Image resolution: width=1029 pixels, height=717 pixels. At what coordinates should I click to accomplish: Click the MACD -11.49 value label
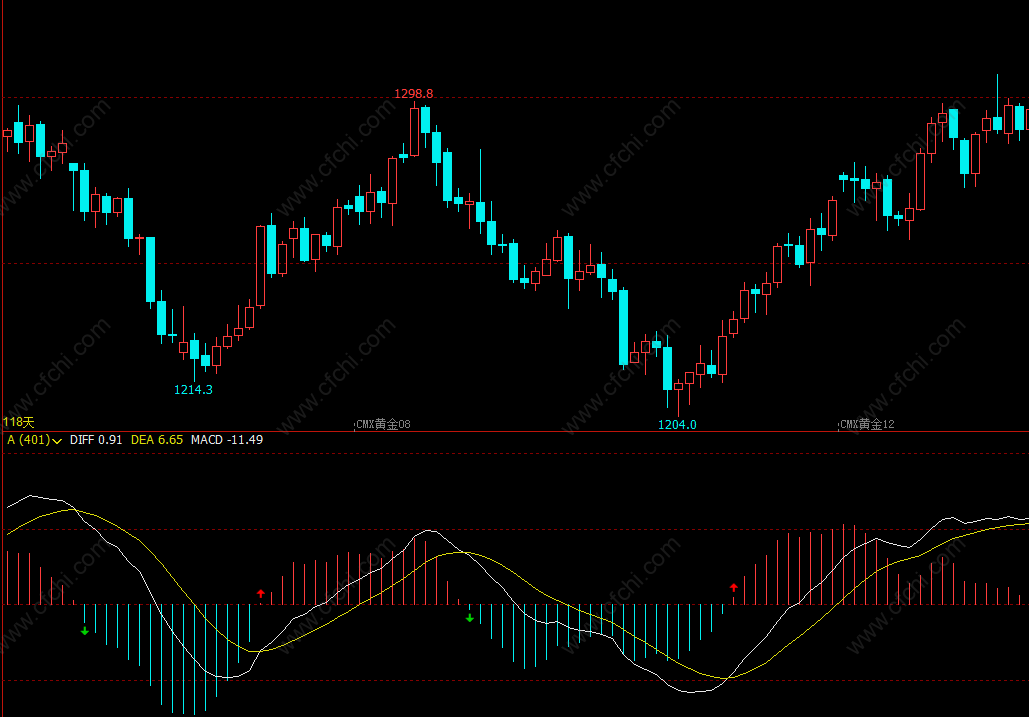[x=226, y=440]
